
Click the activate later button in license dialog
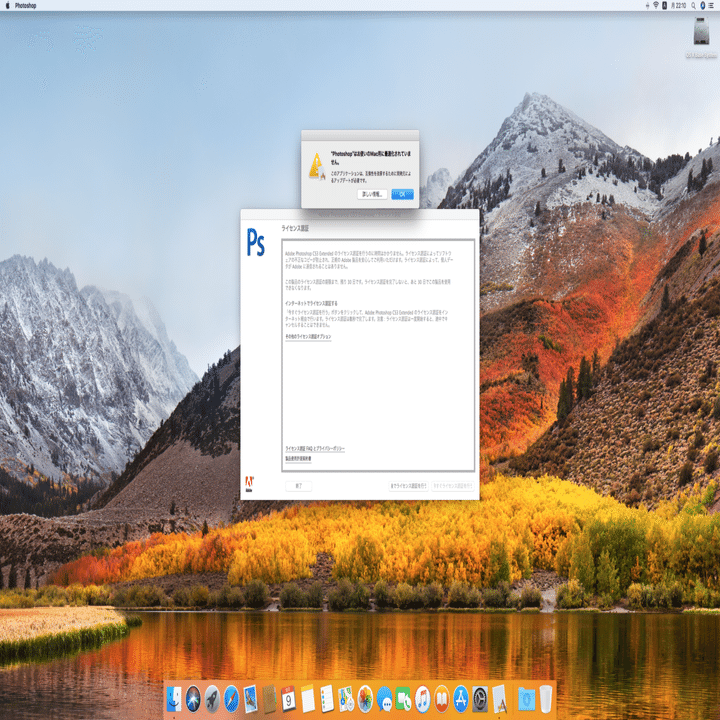pos(408,486)
